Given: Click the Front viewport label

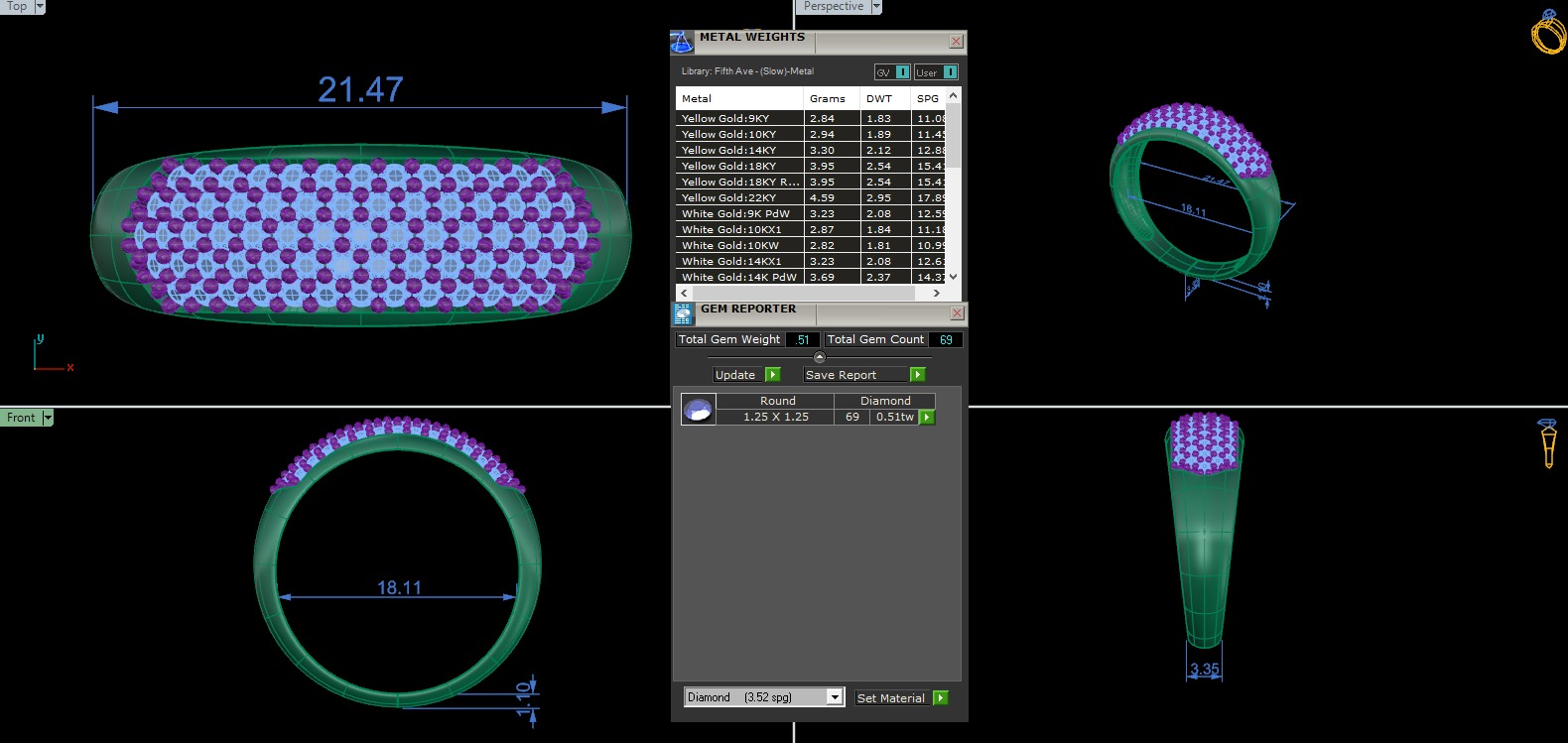Looking at the screenshot, I should point(21,418).
